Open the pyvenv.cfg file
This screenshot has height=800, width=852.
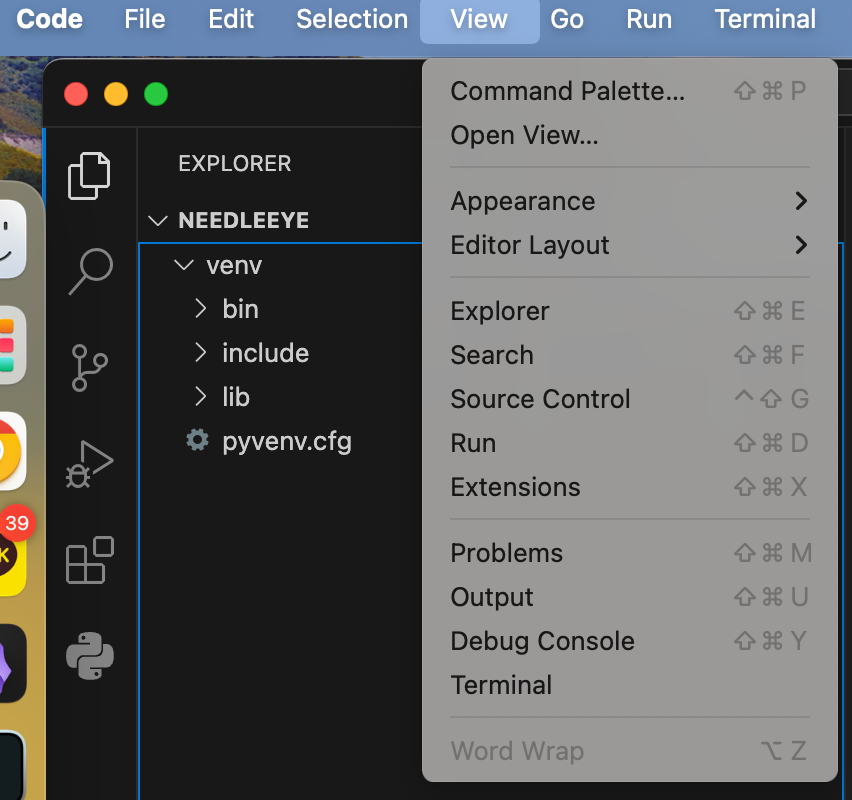[x=287, y=441]
